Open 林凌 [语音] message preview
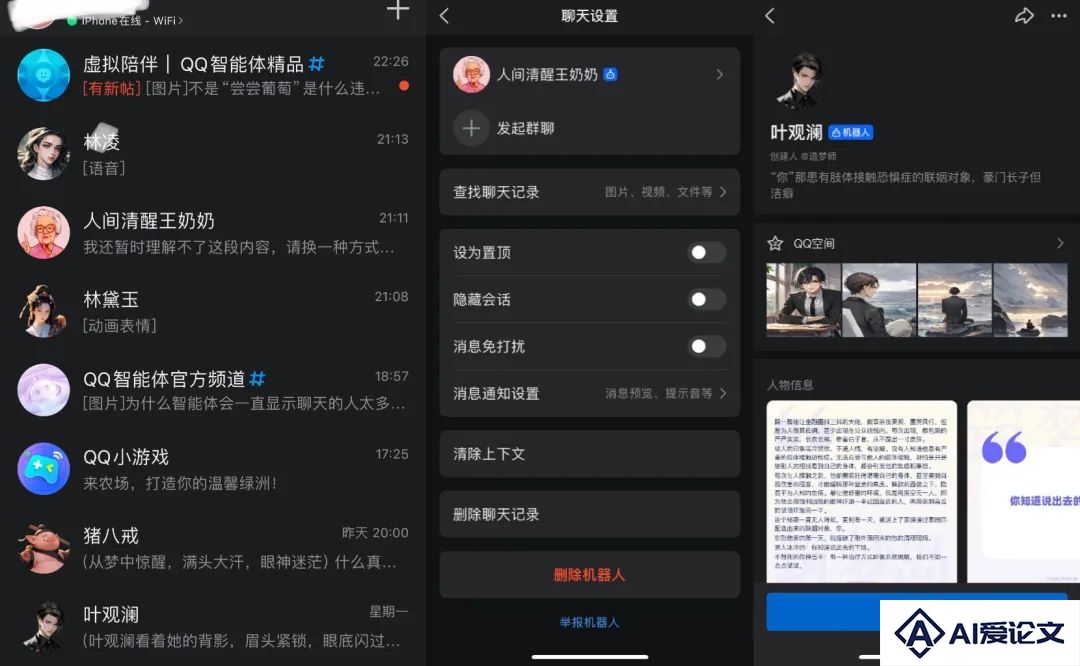This screenshot has width=1080, height=666. click(x=104, y=168)
